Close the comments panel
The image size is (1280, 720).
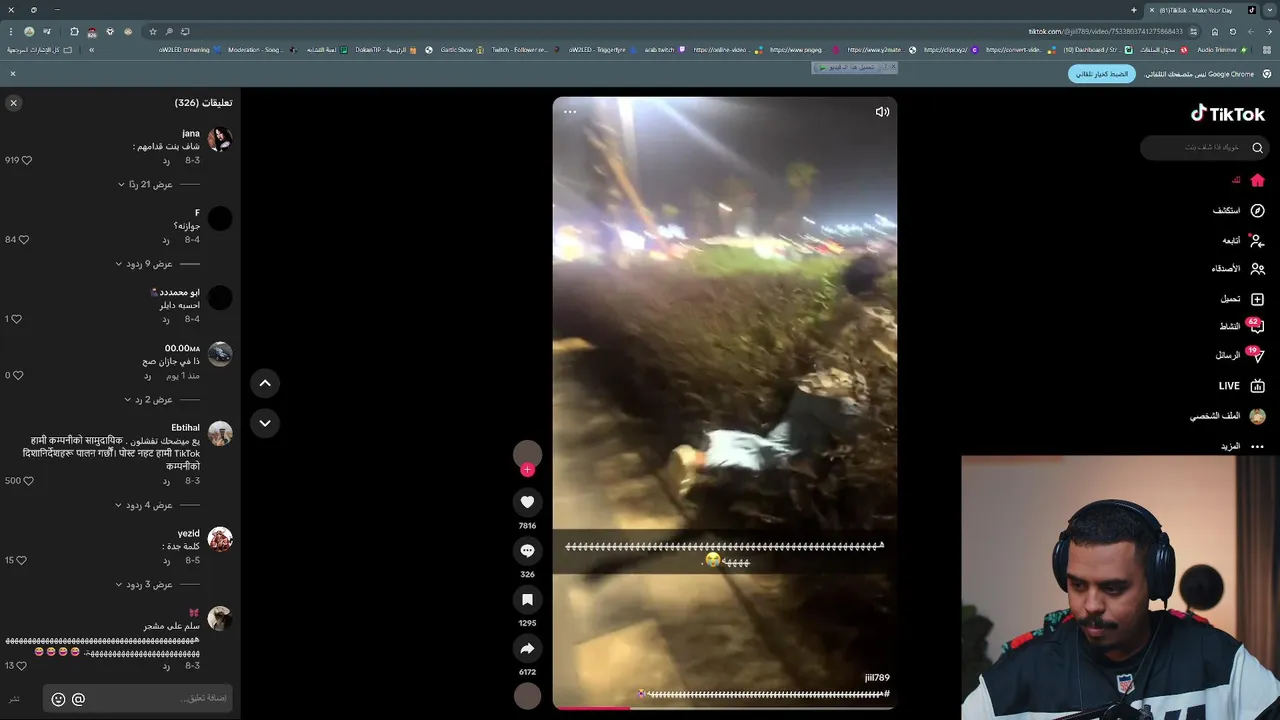point(13,103)
